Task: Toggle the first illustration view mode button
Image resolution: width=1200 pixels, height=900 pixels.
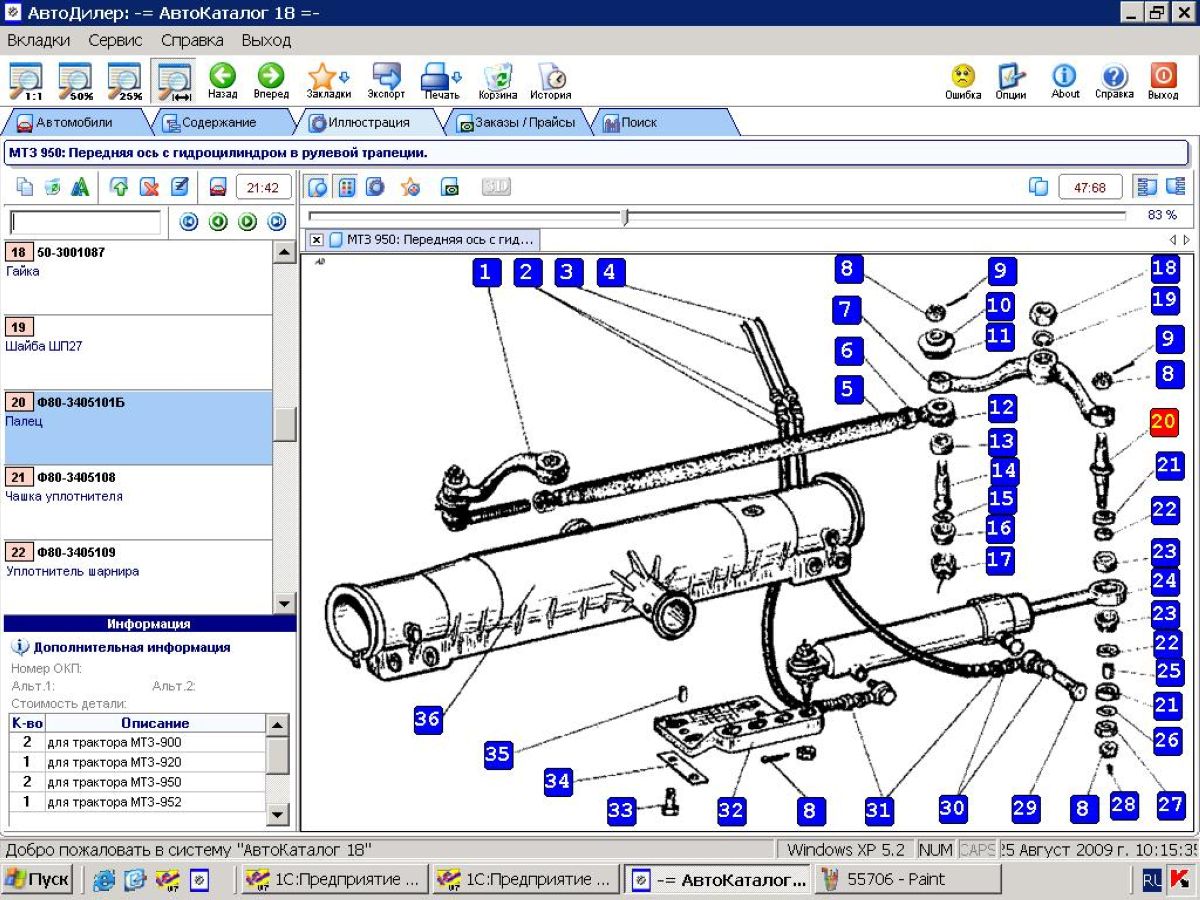Action: [317, 187]
